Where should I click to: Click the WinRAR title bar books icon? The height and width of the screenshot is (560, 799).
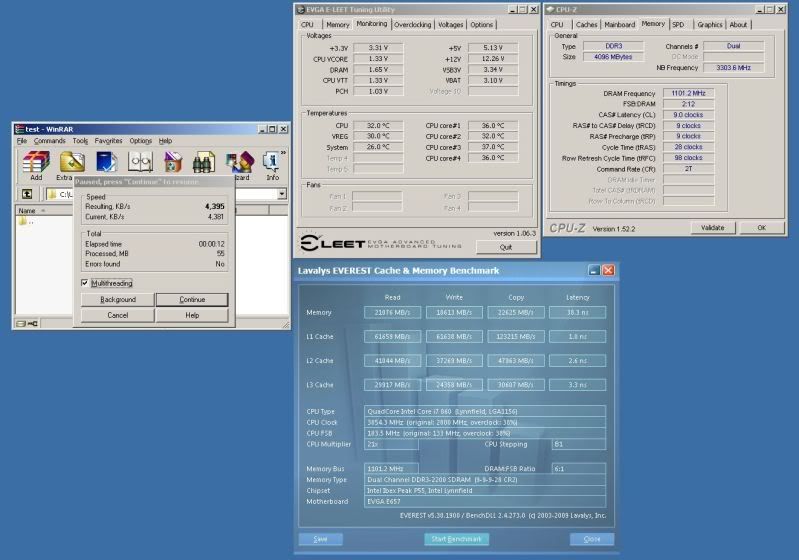point(19,129)
